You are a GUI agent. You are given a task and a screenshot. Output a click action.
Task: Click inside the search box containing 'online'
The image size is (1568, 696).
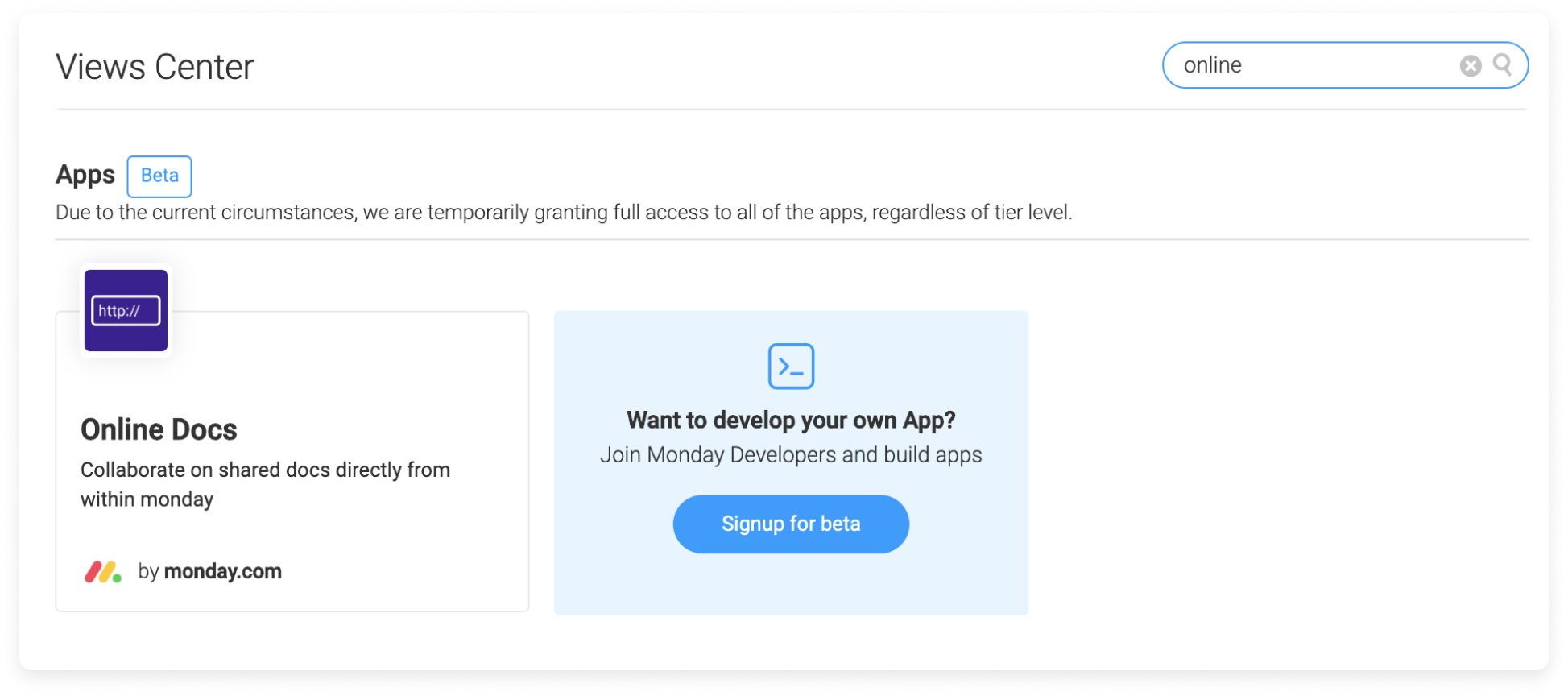1345,65
